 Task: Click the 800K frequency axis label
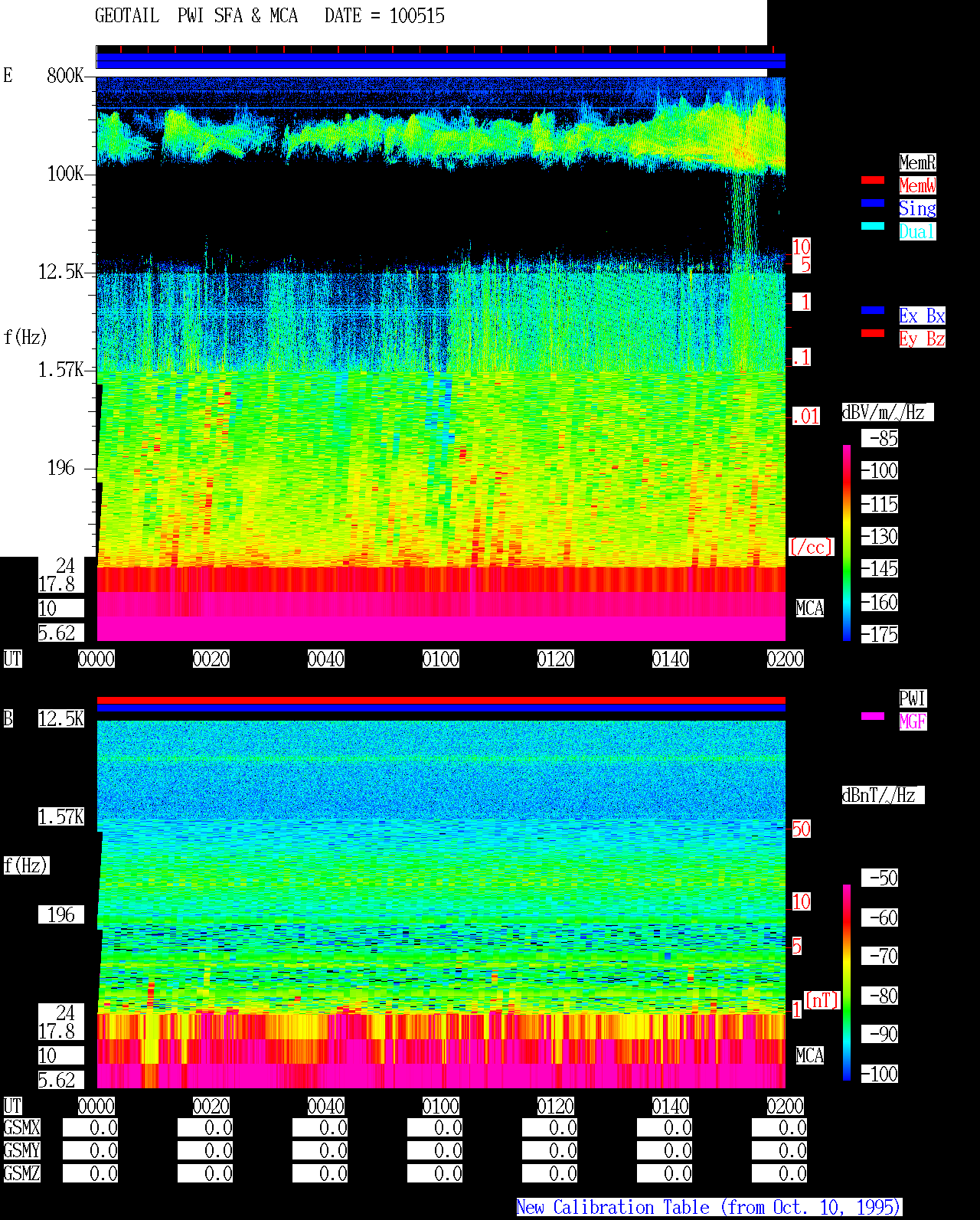65,75
